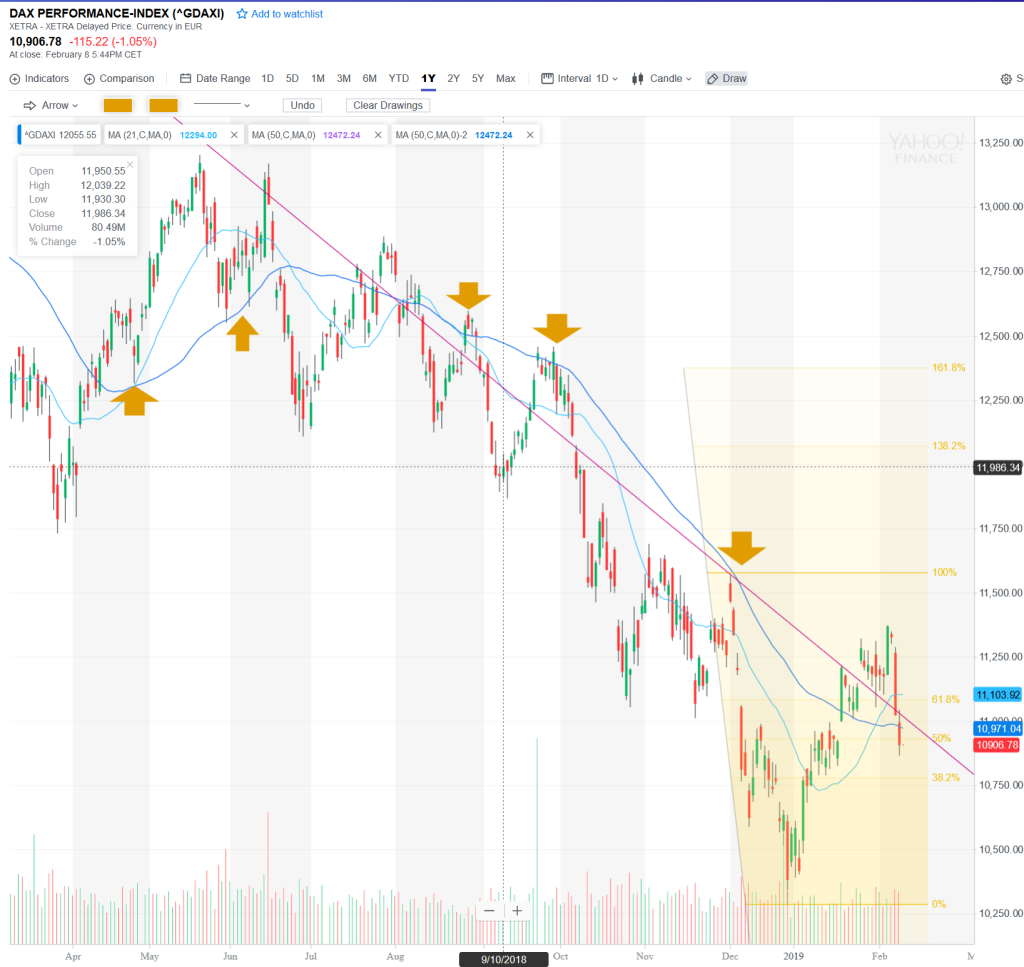
Task: Click the Clear Drawings button
Action: click(388, 105)
